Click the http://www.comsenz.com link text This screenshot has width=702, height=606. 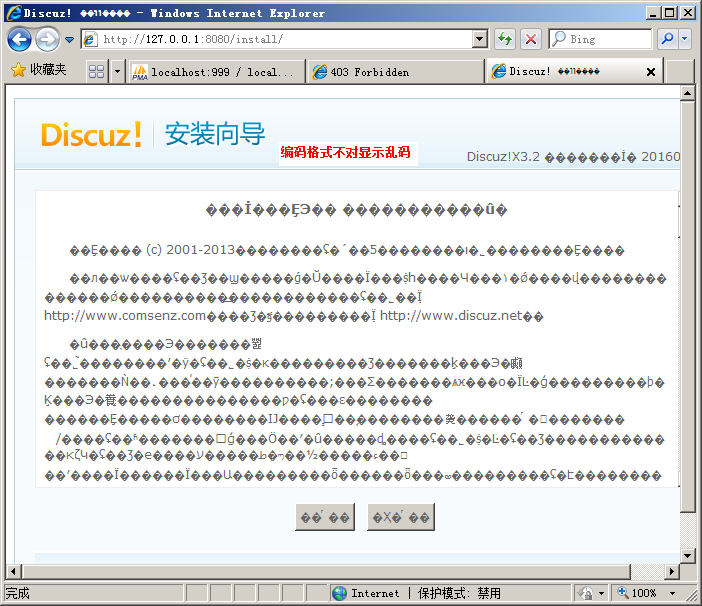(x=124, y=316)
